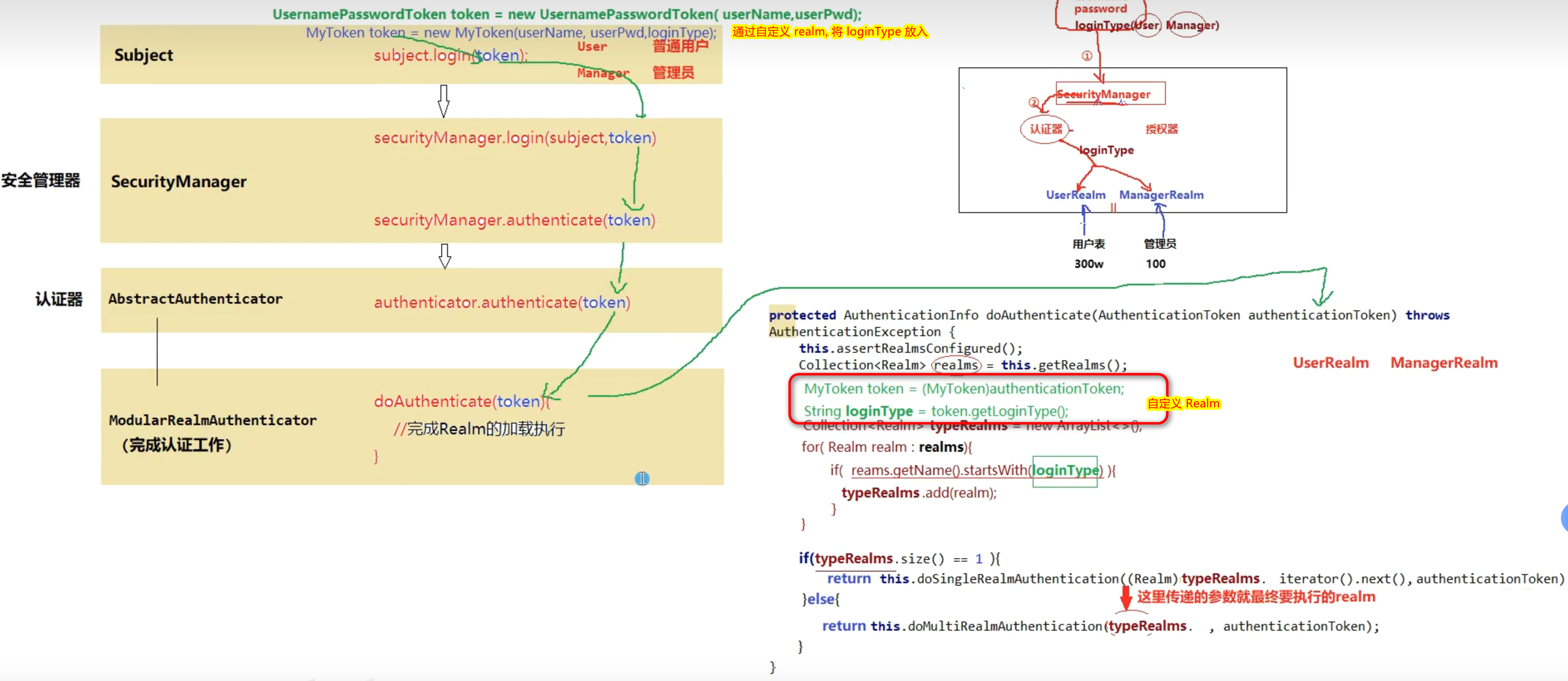1568x681 pixels.
Task: Click the 'ModularRealmAuthenticator' label
Action: coord(213,420)
